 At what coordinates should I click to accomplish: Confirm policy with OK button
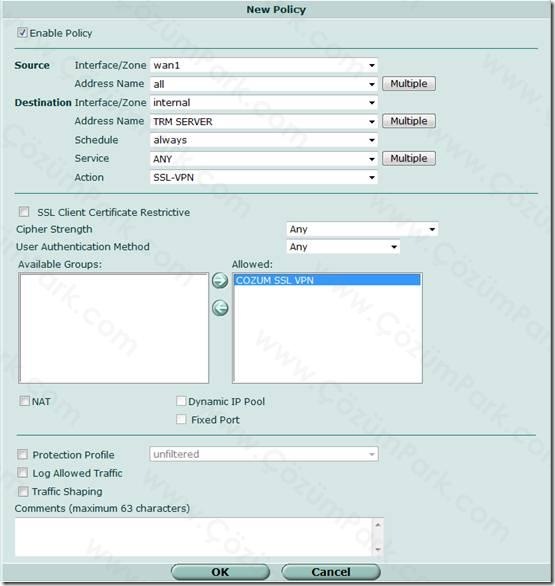tap(220, 572)
